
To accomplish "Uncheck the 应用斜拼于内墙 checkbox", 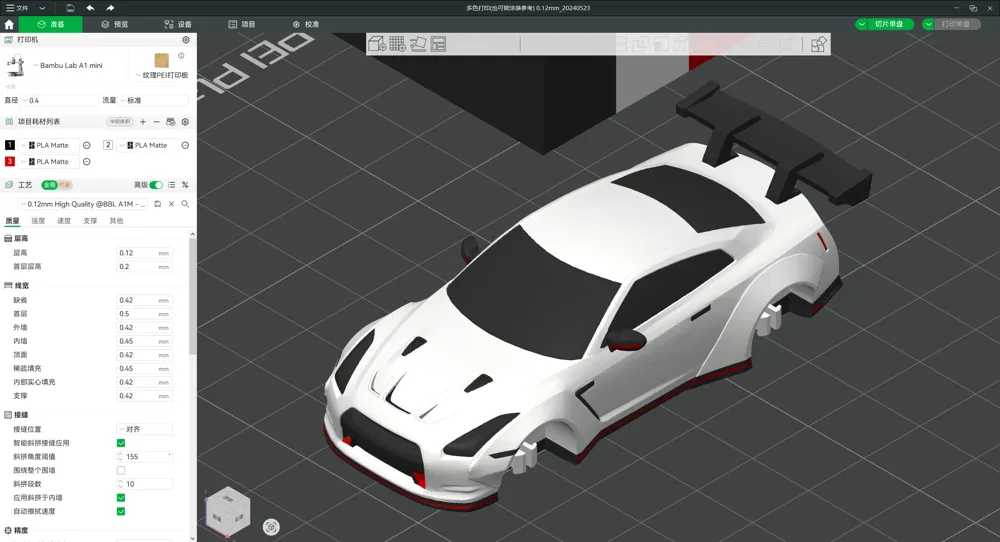I will pos(121,498).
